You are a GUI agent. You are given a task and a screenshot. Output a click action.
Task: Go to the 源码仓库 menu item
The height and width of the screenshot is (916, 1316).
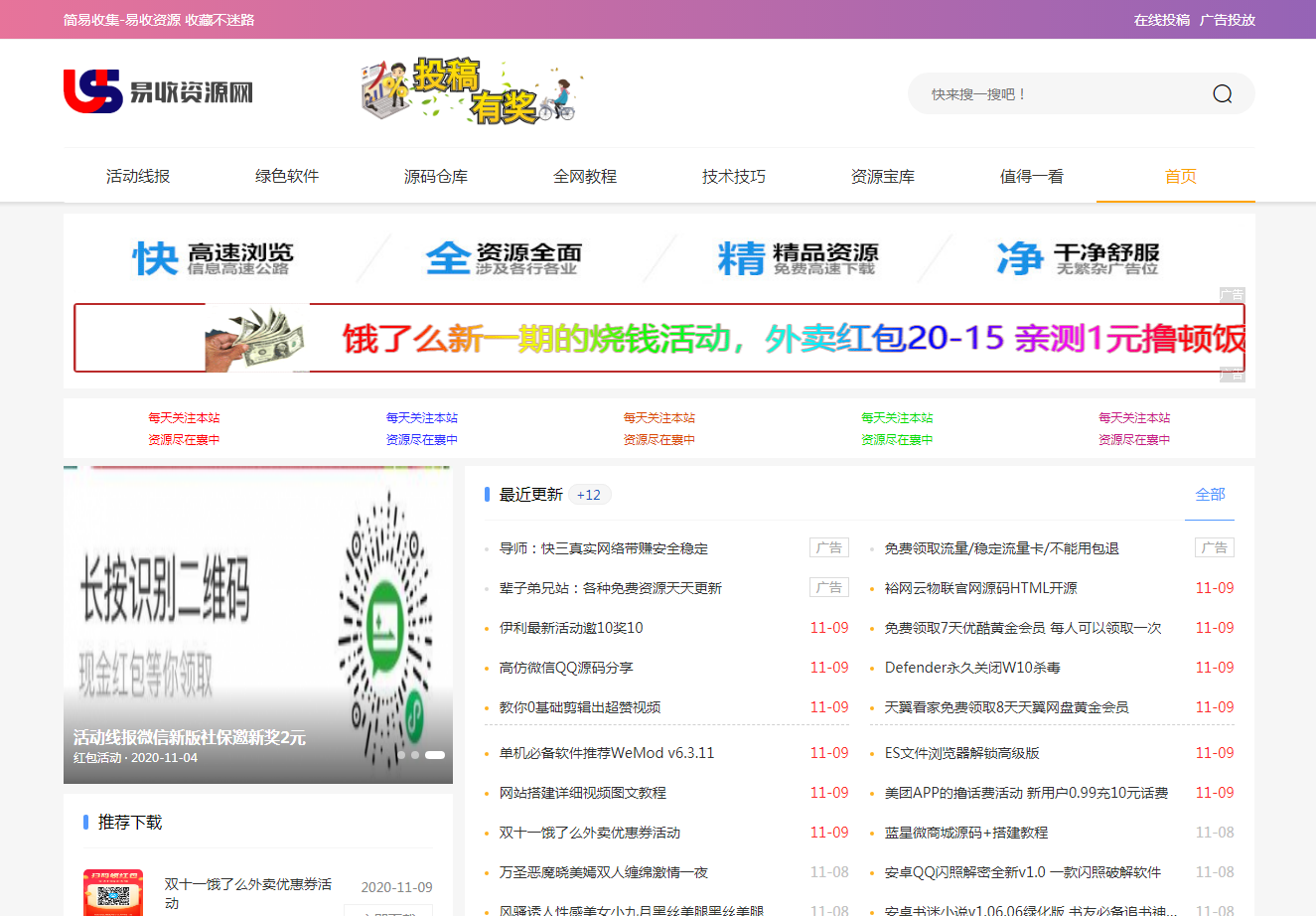[436, 176]
